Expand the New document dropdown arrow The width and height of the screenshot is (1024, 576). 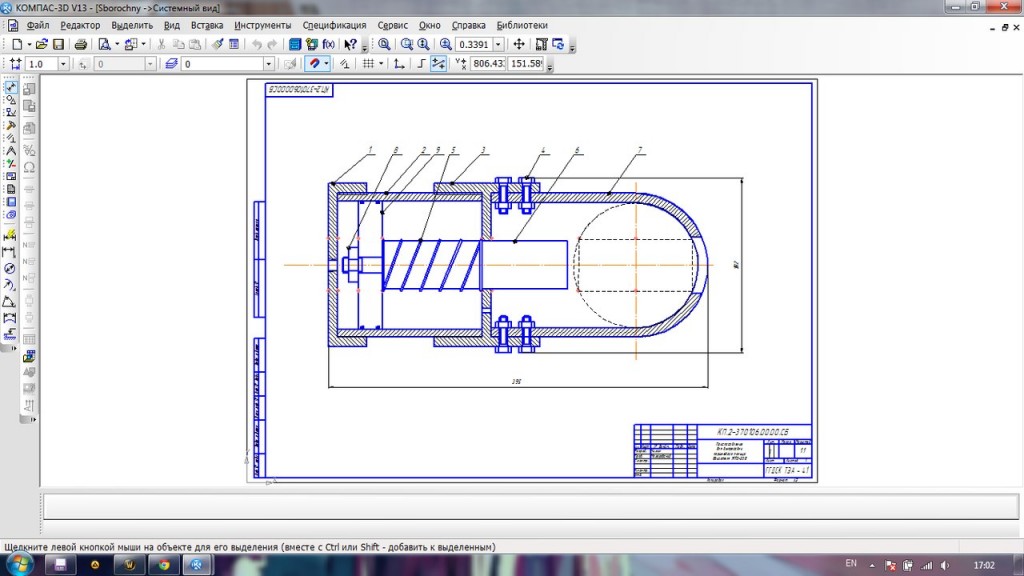29,44
